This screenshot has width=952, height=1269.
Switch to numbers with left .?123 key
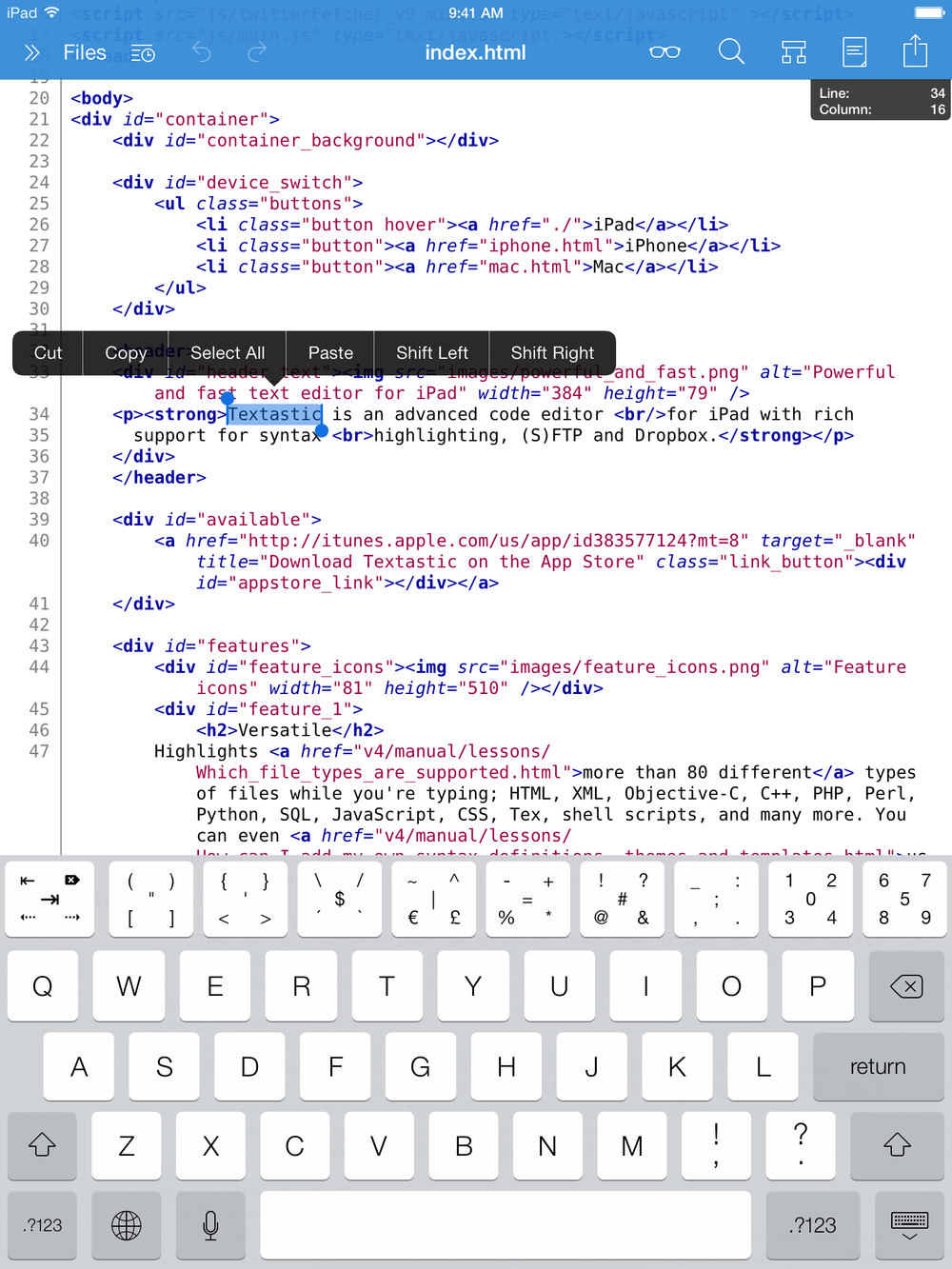pyautogui.click(x=44, y=1225)
